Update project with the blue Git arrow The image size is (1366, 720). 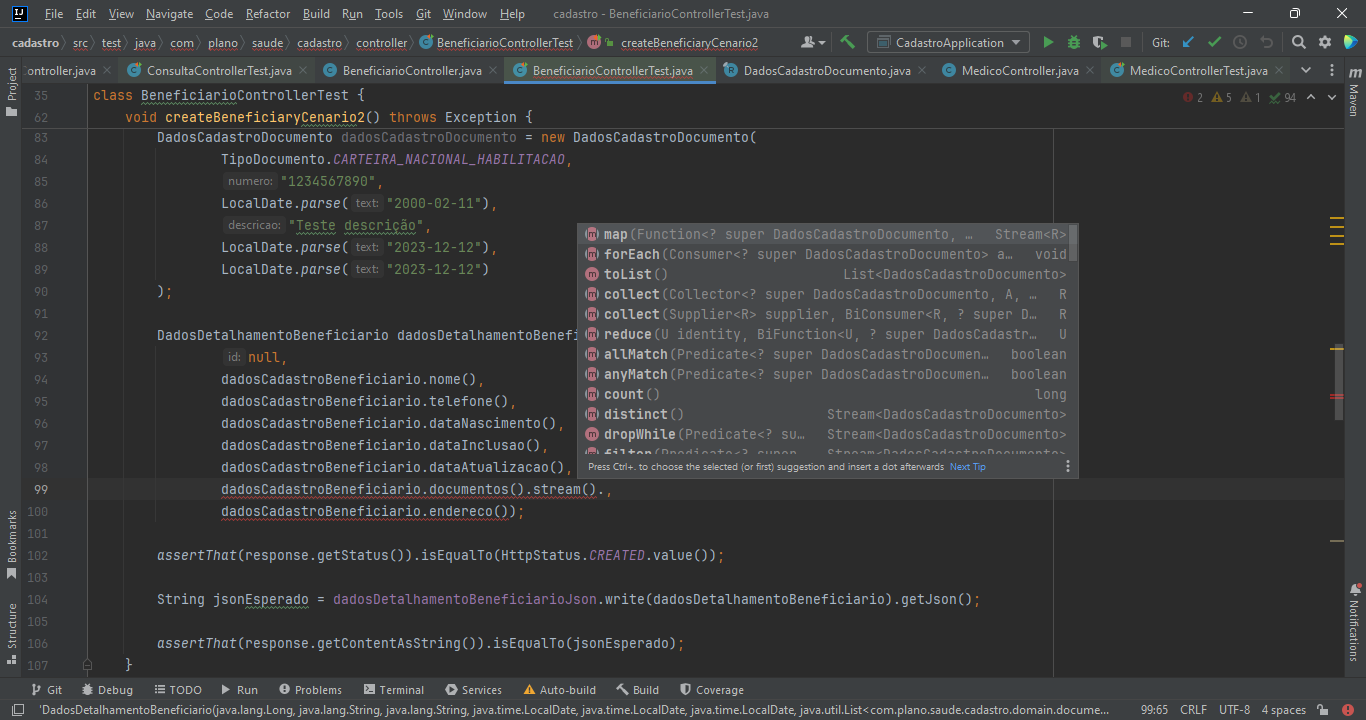[1188, 43]
